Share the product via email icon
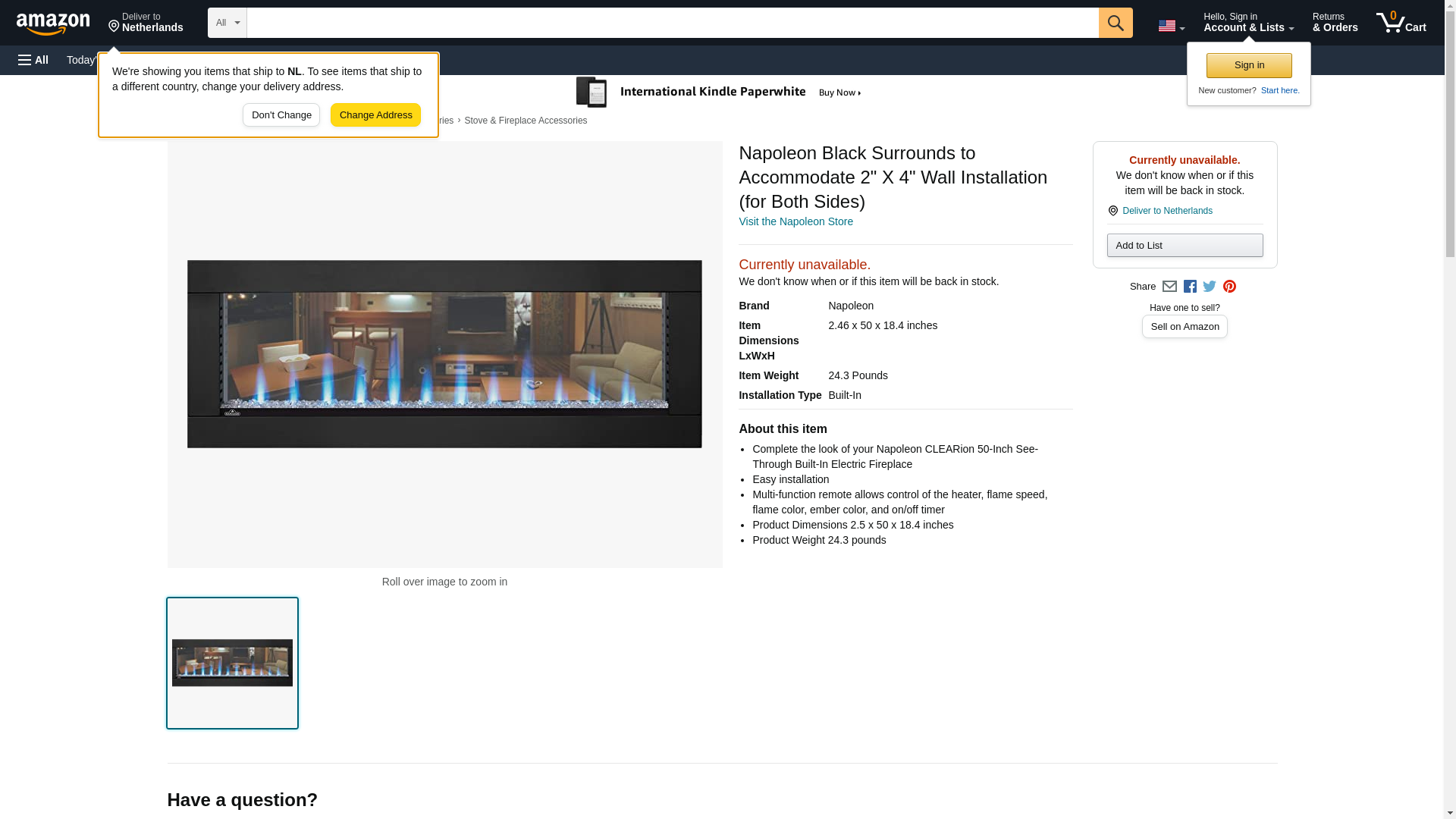1456x819 pixels. pyautogui.click(x=1169, y=287)
